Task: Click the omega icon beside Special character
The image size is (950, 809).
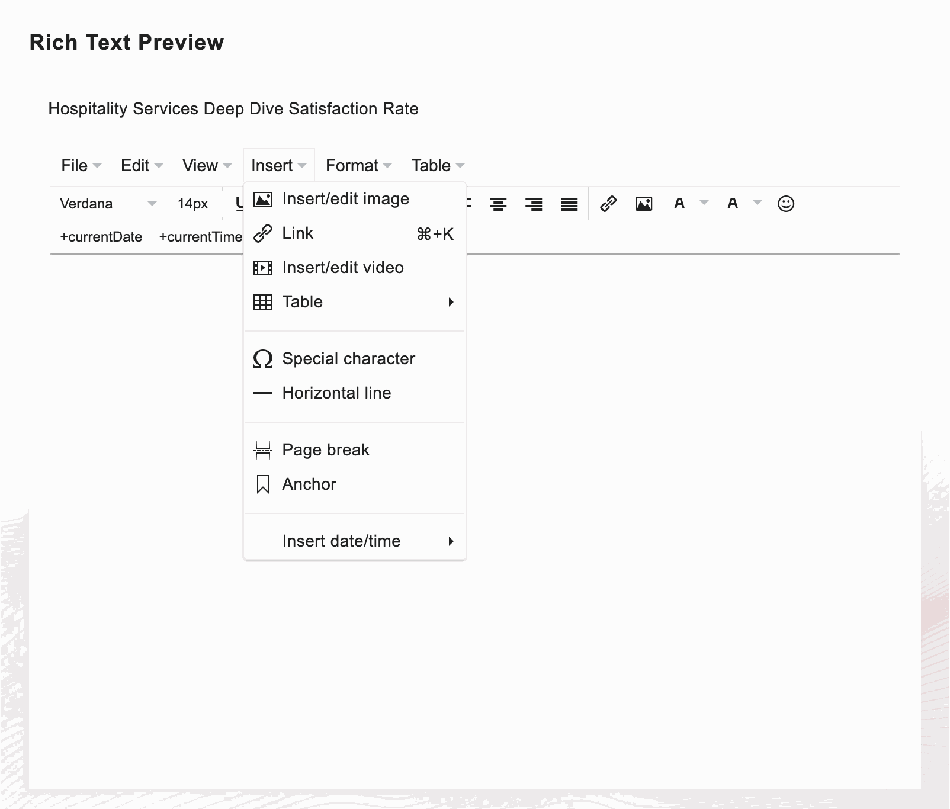Action: tap(262, 359)
